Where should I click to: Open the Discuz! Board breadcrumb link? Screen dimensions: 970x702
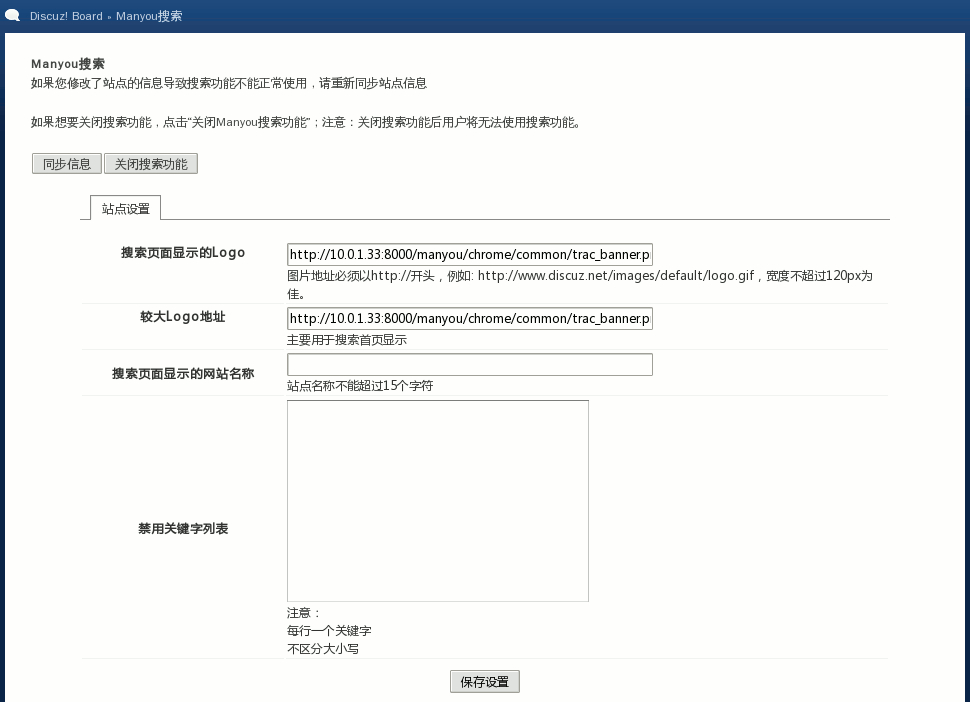[66, 16]
